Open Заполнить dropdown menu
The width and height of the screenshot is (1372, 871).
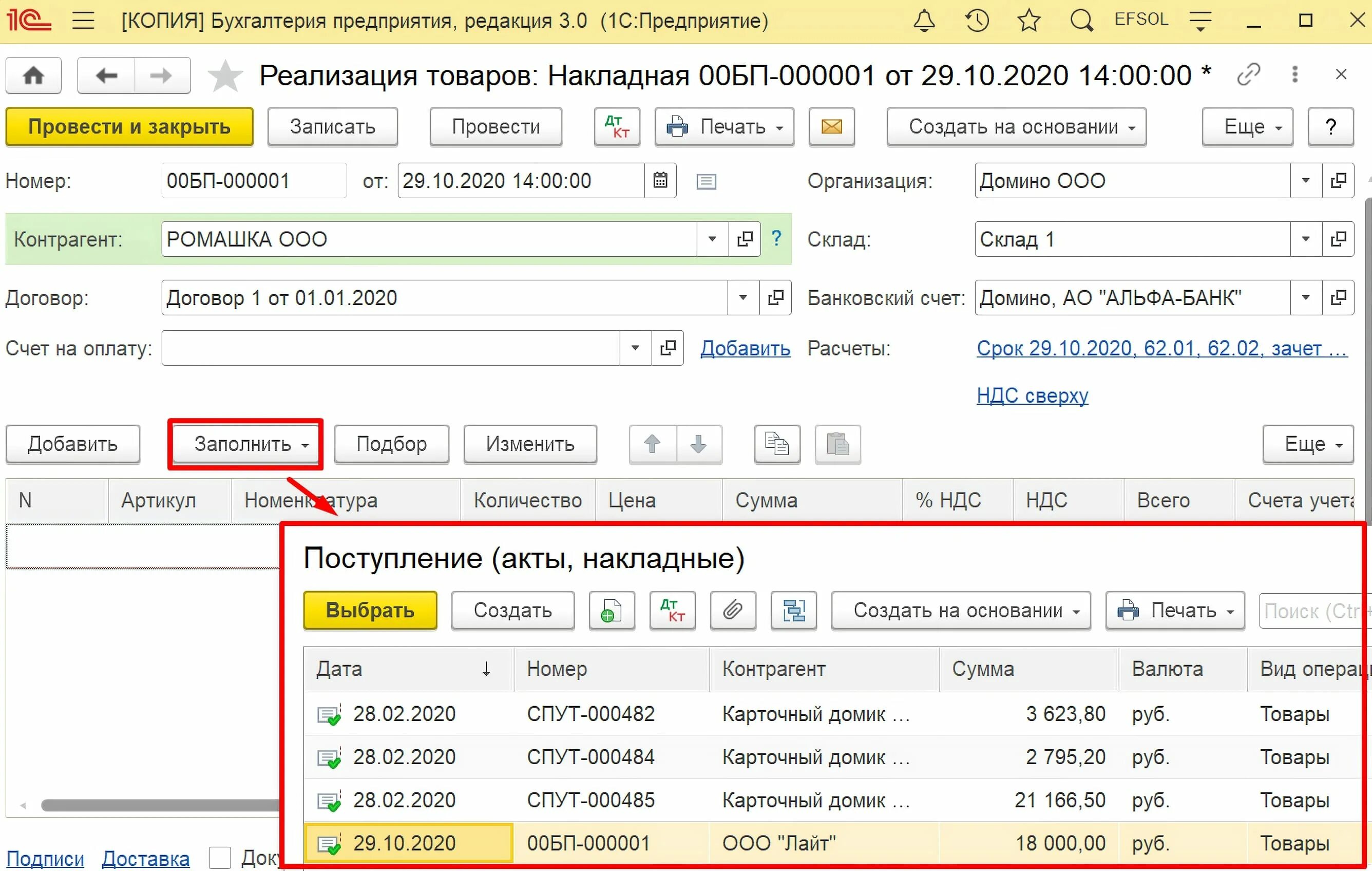pyautogui.click(x=245, y=444)
